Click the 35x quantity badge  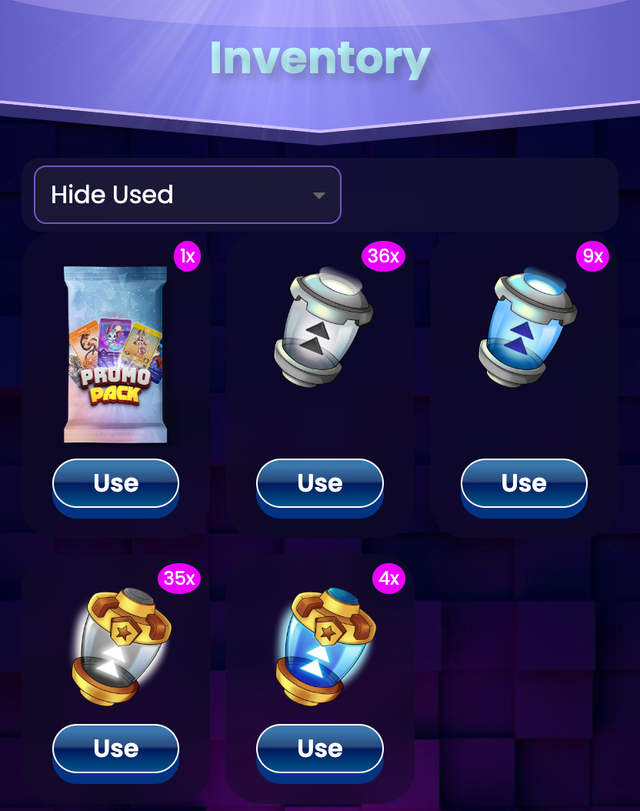(179, 578)
